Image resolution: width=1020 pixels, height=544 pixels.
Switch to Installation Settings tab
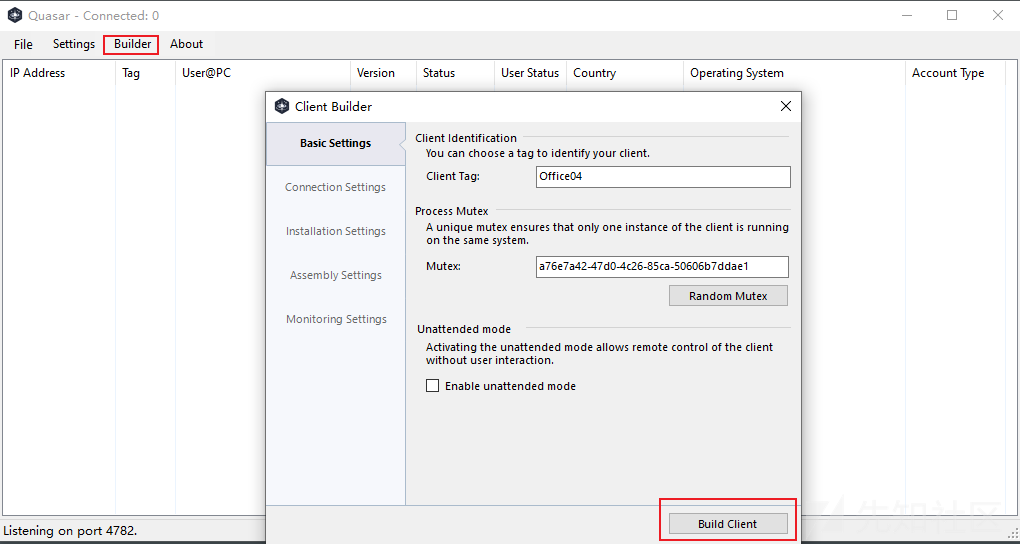(336, 232)
